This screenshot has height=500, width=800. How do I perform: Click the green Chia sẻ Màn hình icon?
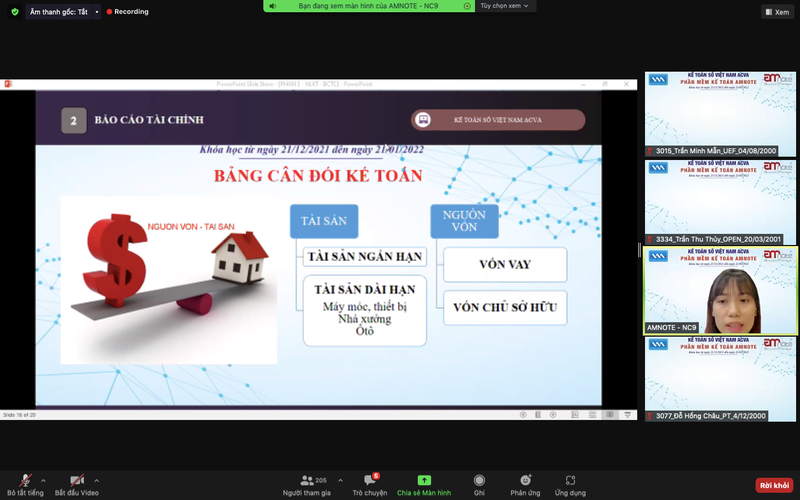point(424,481)
